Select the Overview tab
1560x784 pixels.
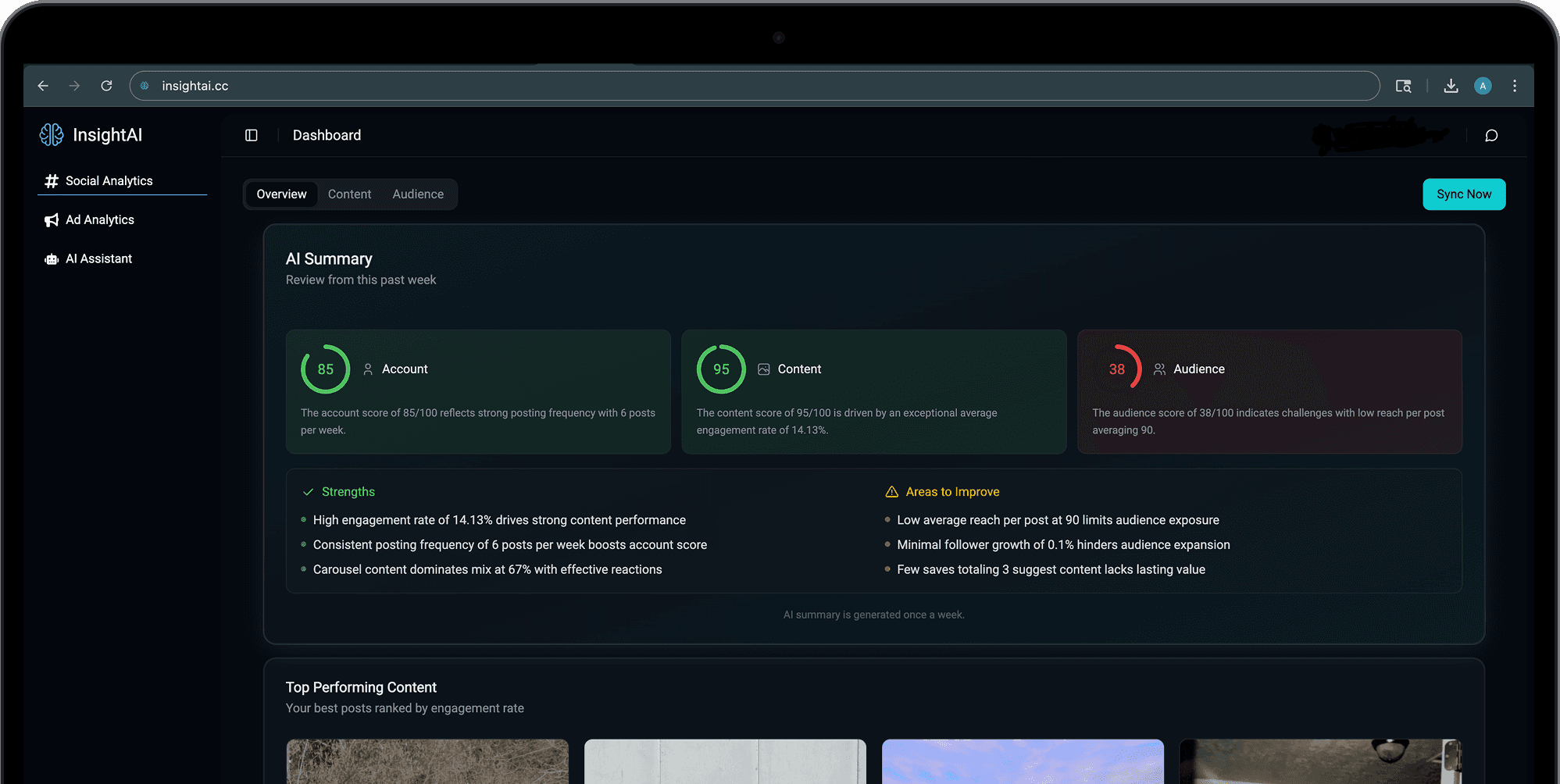pyautogui.click(x=282, y=194)
